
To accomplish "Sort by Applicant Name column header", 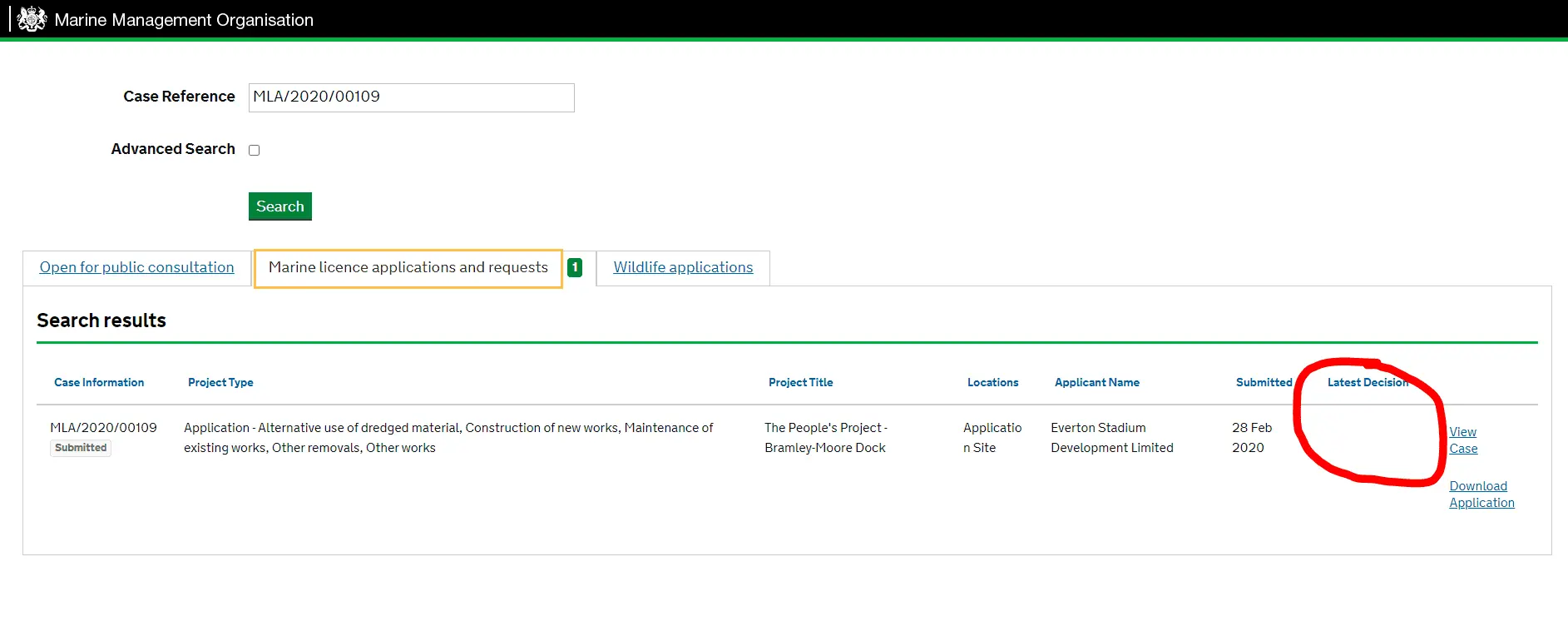I will click(1096, 383).
